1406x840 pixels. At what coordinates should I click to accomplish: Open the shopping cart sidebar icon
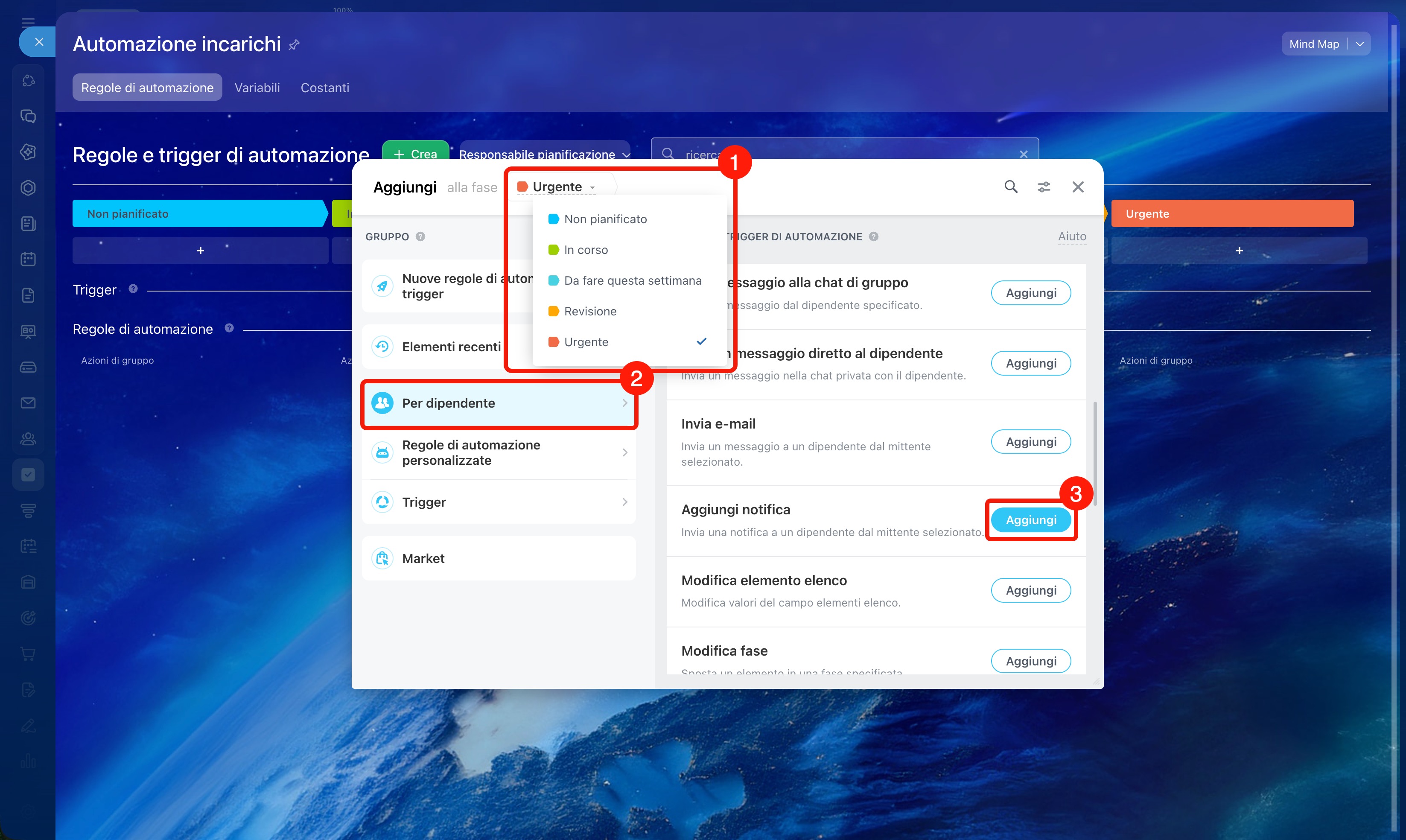point(28,654)
